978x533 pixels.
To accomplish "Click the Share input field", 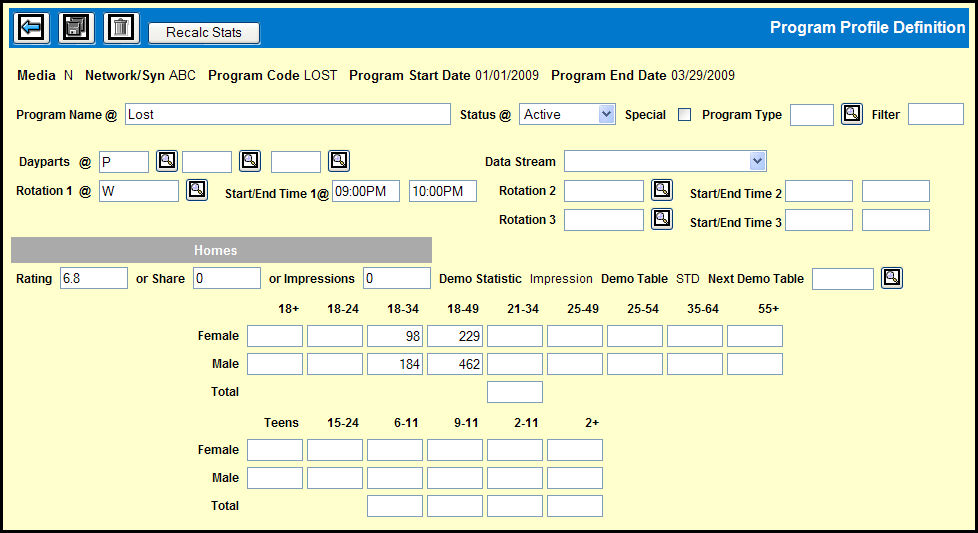I will pyautogui.click(x=226, y=278).
